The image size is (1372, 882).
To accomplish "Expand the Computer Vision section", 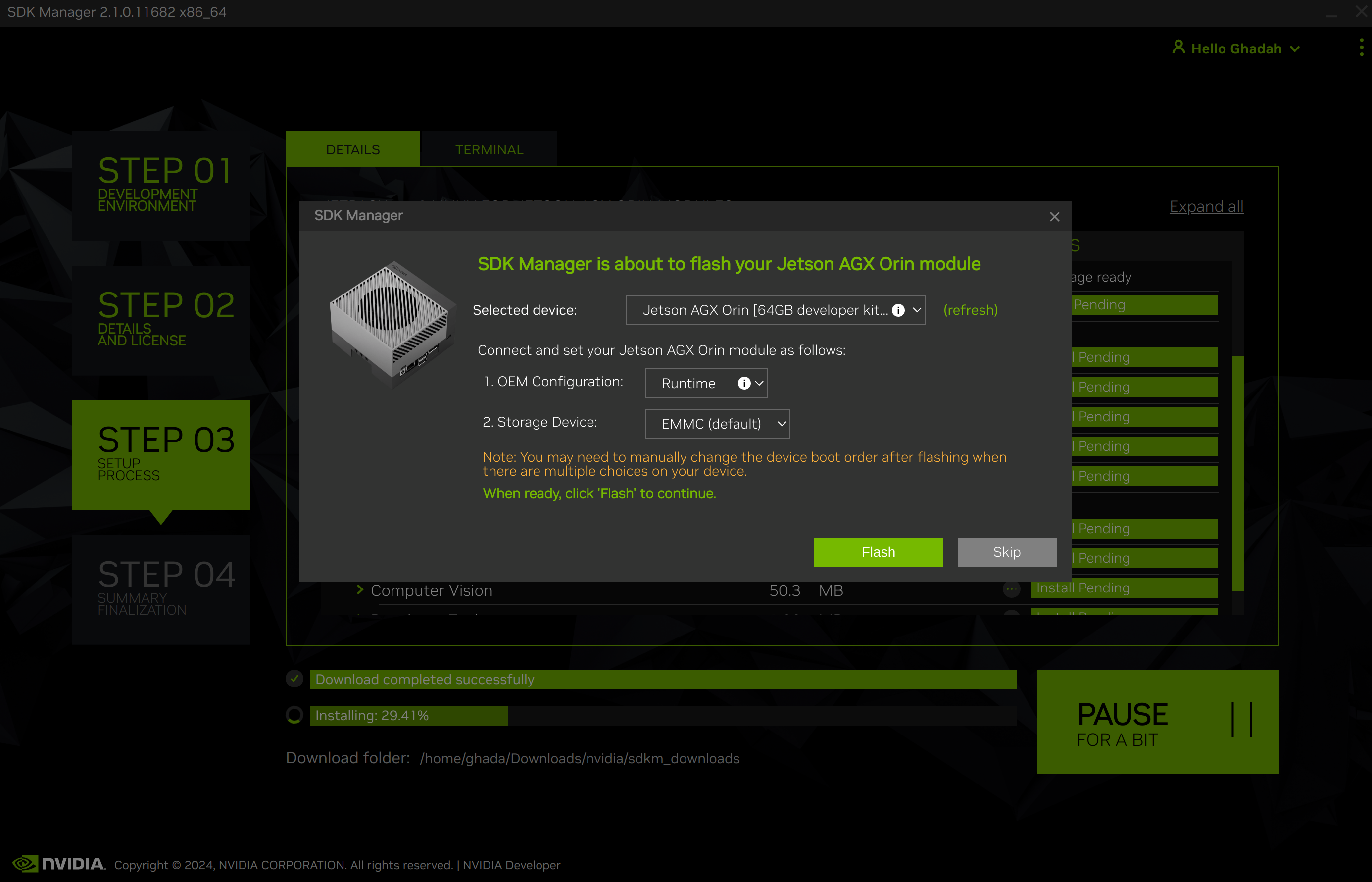I will [360, 590].
